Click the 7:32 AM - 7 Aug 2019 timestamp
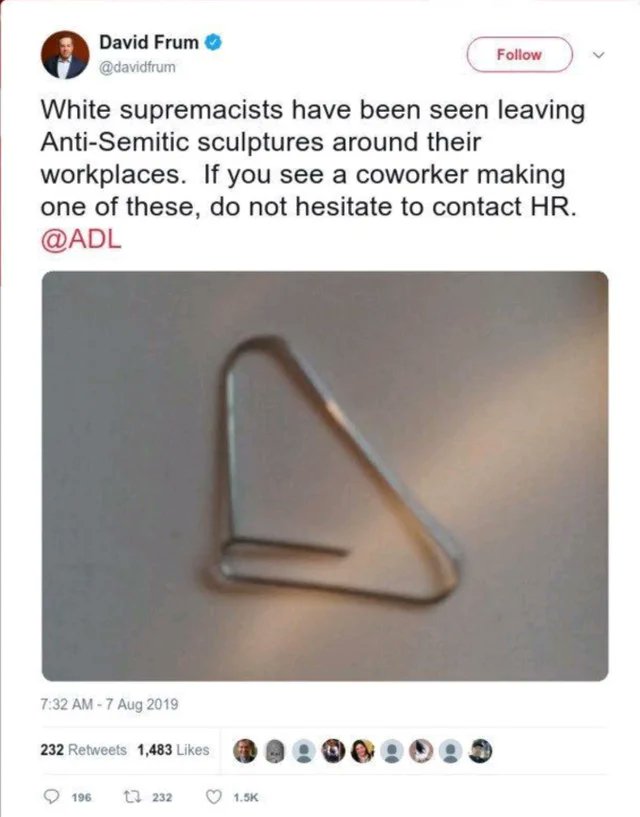 [x=109, y=704]
